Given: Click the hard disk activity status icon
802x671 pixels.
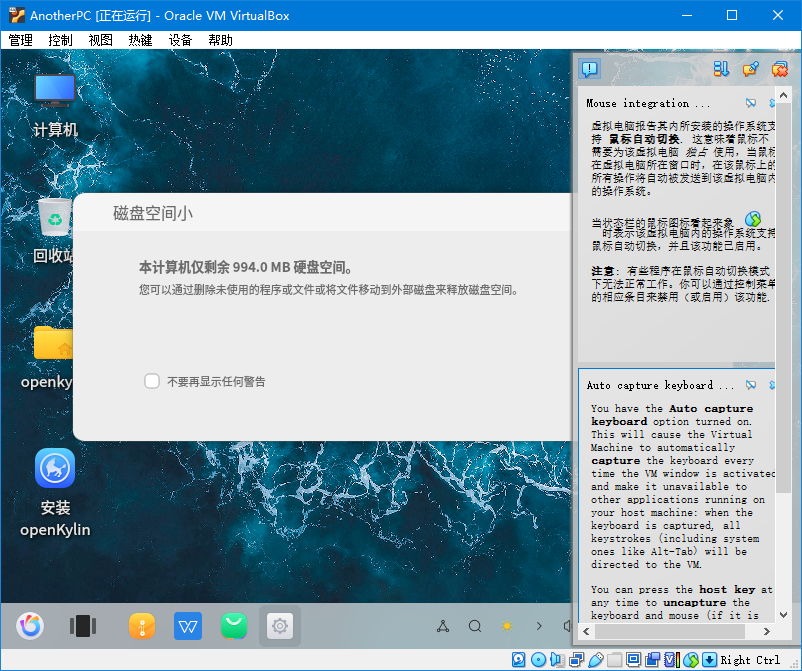Looking at the screenshot, I should click(x=518, y=660).
